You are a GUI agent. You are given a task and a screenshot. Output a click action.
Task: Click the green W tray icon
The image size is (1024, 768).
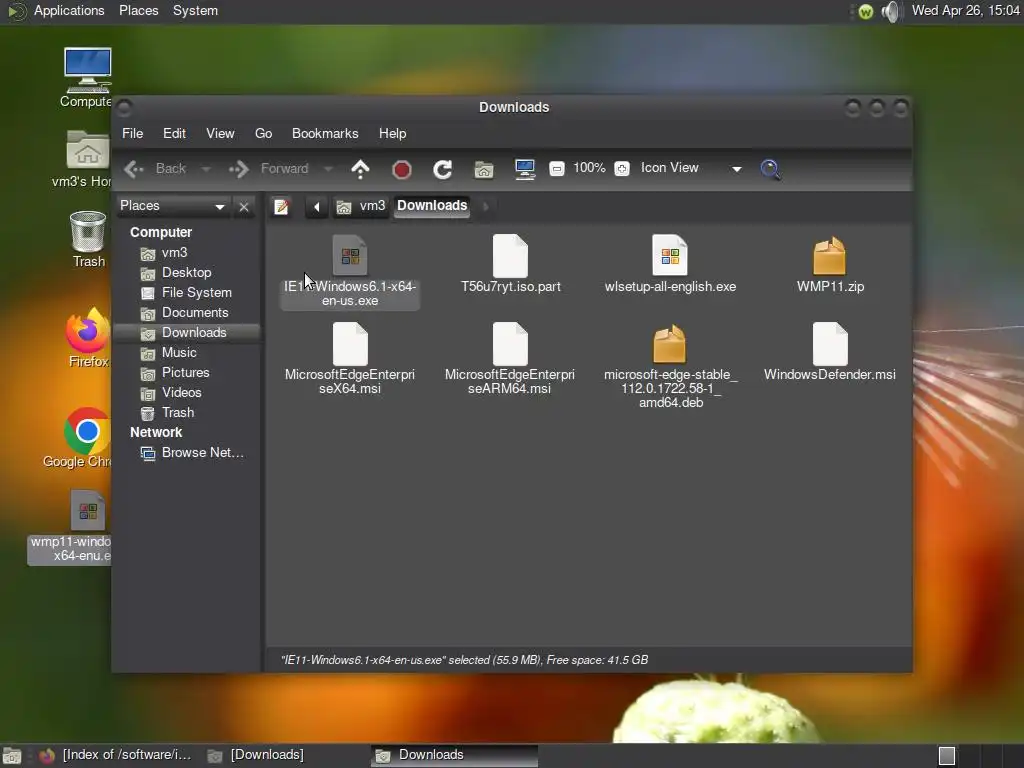[x=866, y=12]
